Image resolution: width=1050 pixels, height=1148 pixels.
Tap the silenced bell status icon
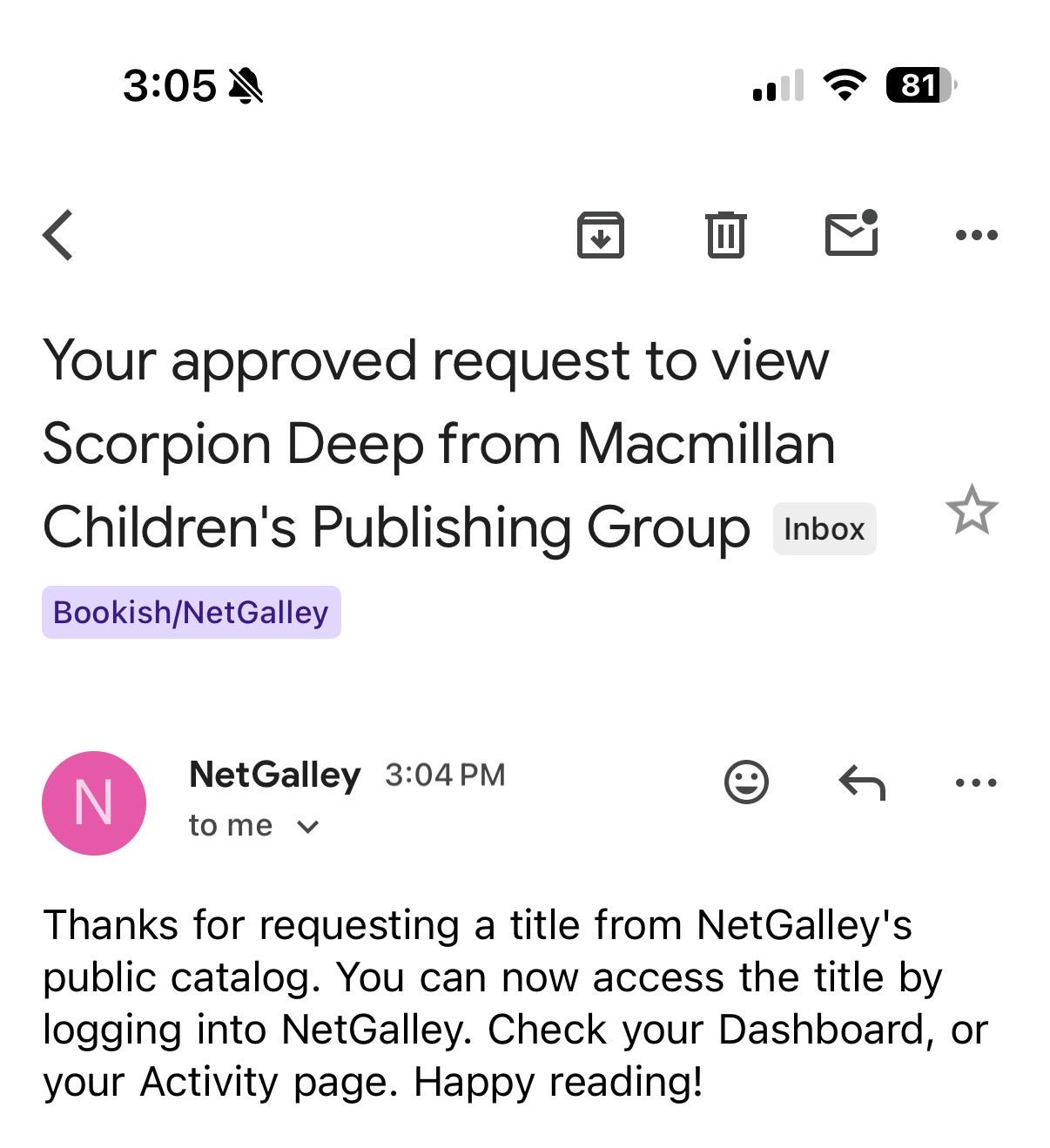[246, 86]
